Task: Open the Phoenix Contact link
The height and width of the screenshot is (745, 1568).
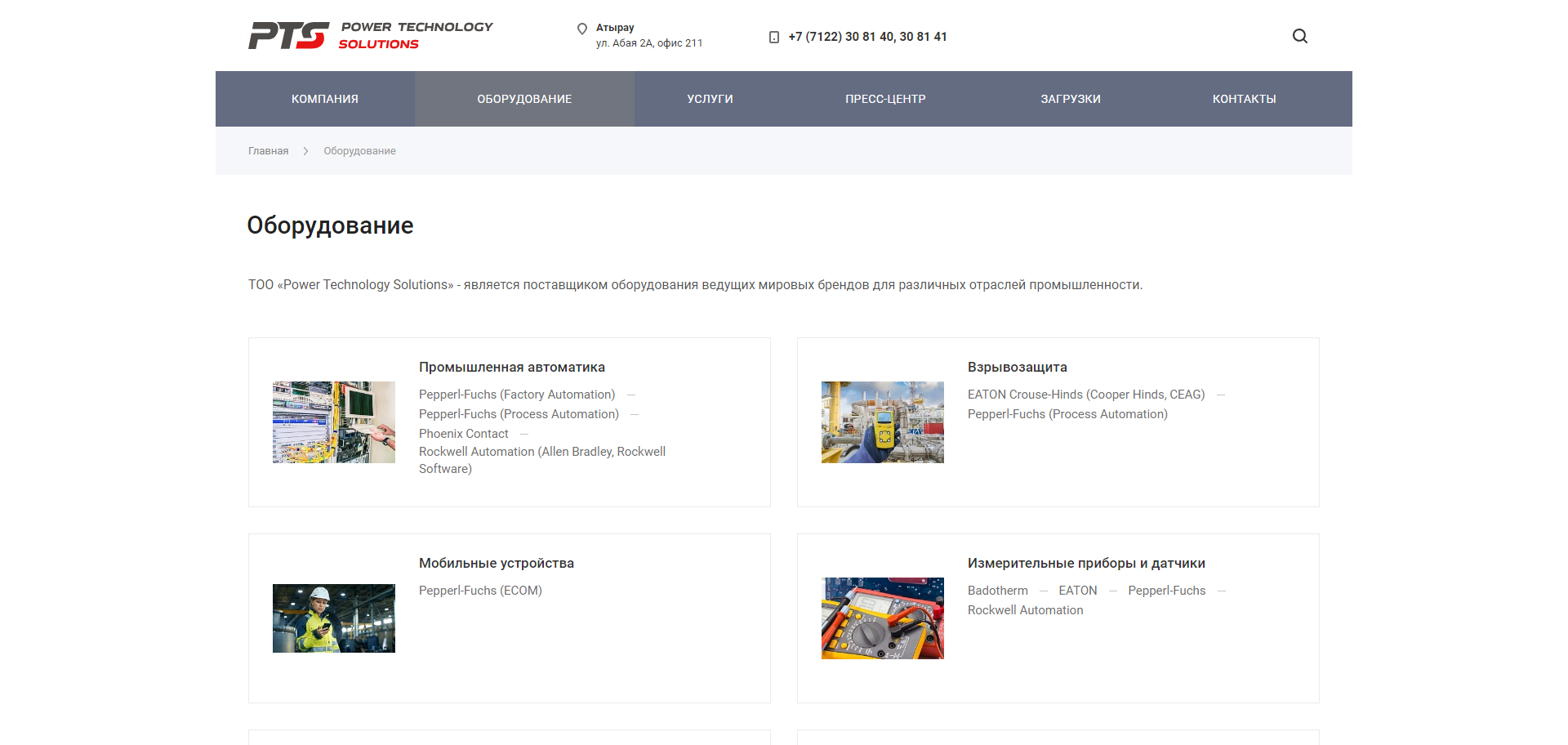Action: pos(464,434)
